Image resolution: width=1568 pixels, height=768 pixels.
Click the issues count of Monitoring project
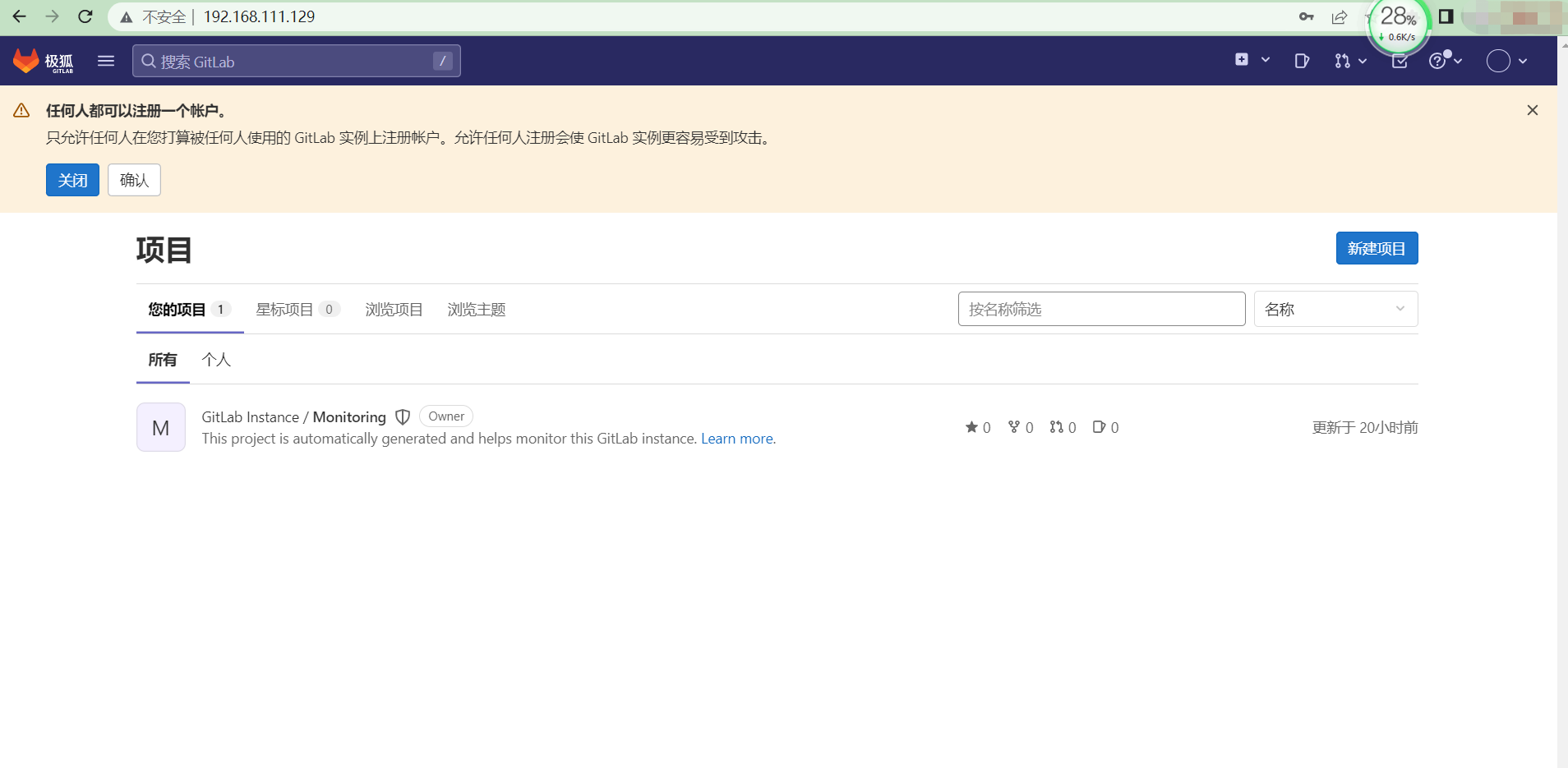1105,427
